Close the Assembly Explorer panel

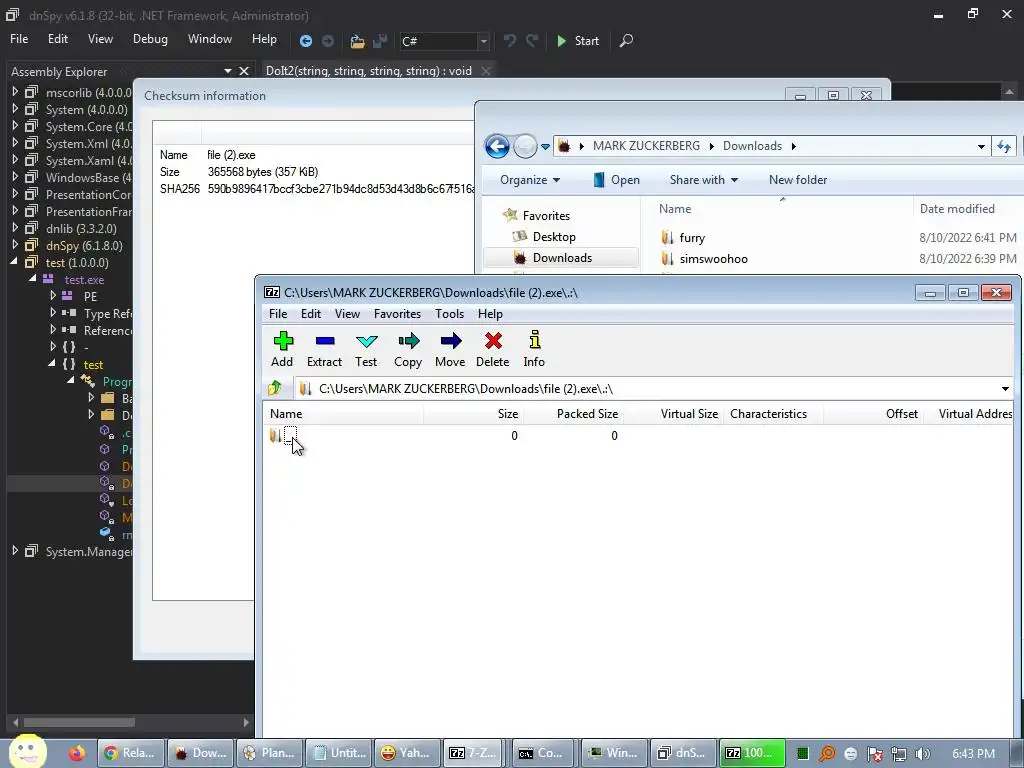click(244, 71)
